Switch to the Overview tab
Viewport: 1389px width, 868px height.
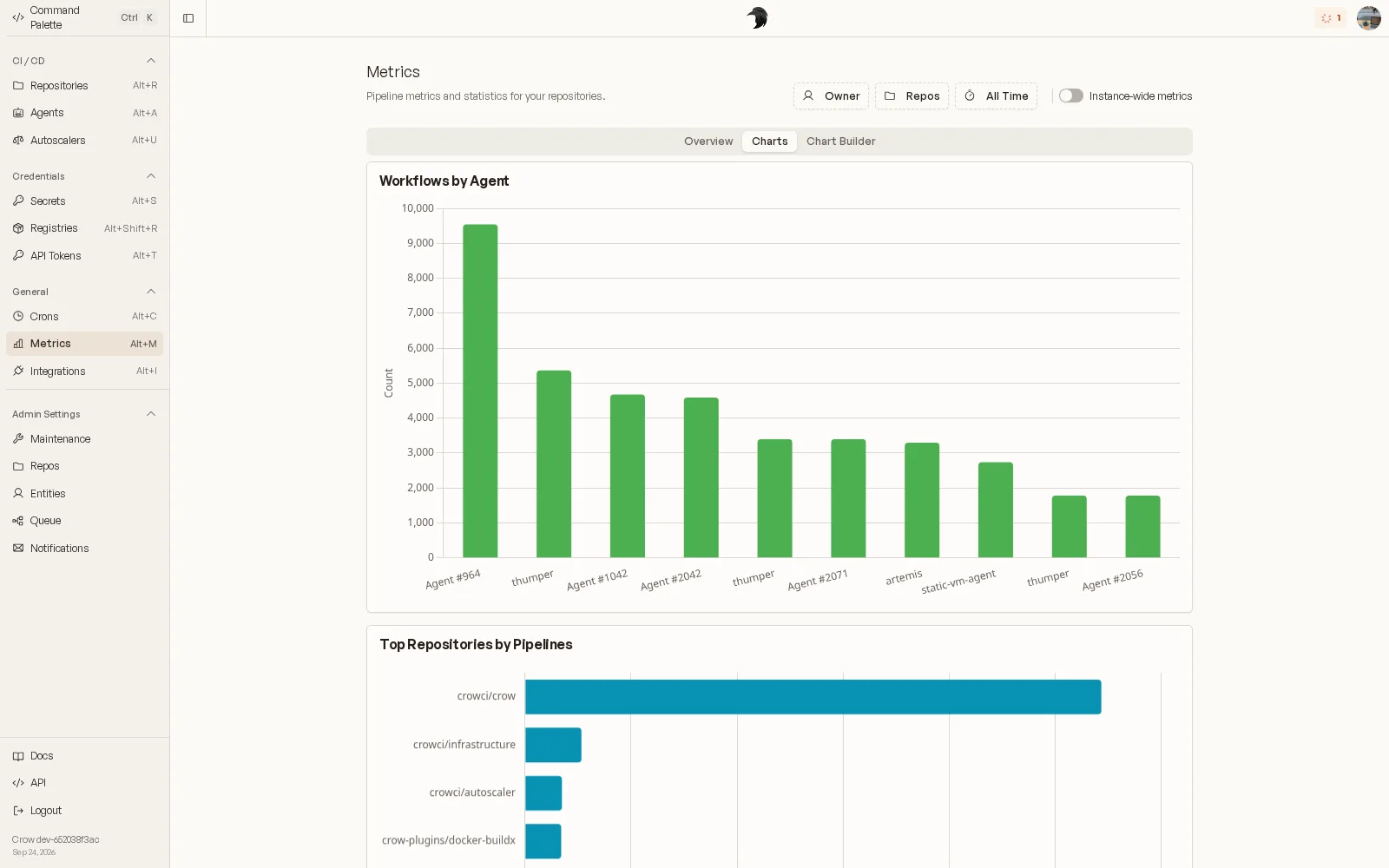[708, 141]
